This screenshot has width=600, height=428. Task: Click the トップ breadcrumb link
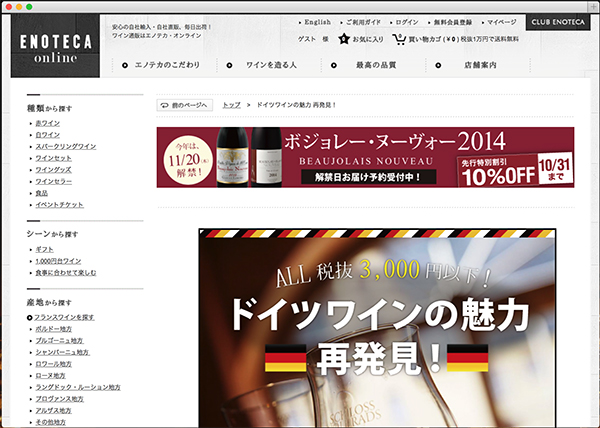coord(232,105)
